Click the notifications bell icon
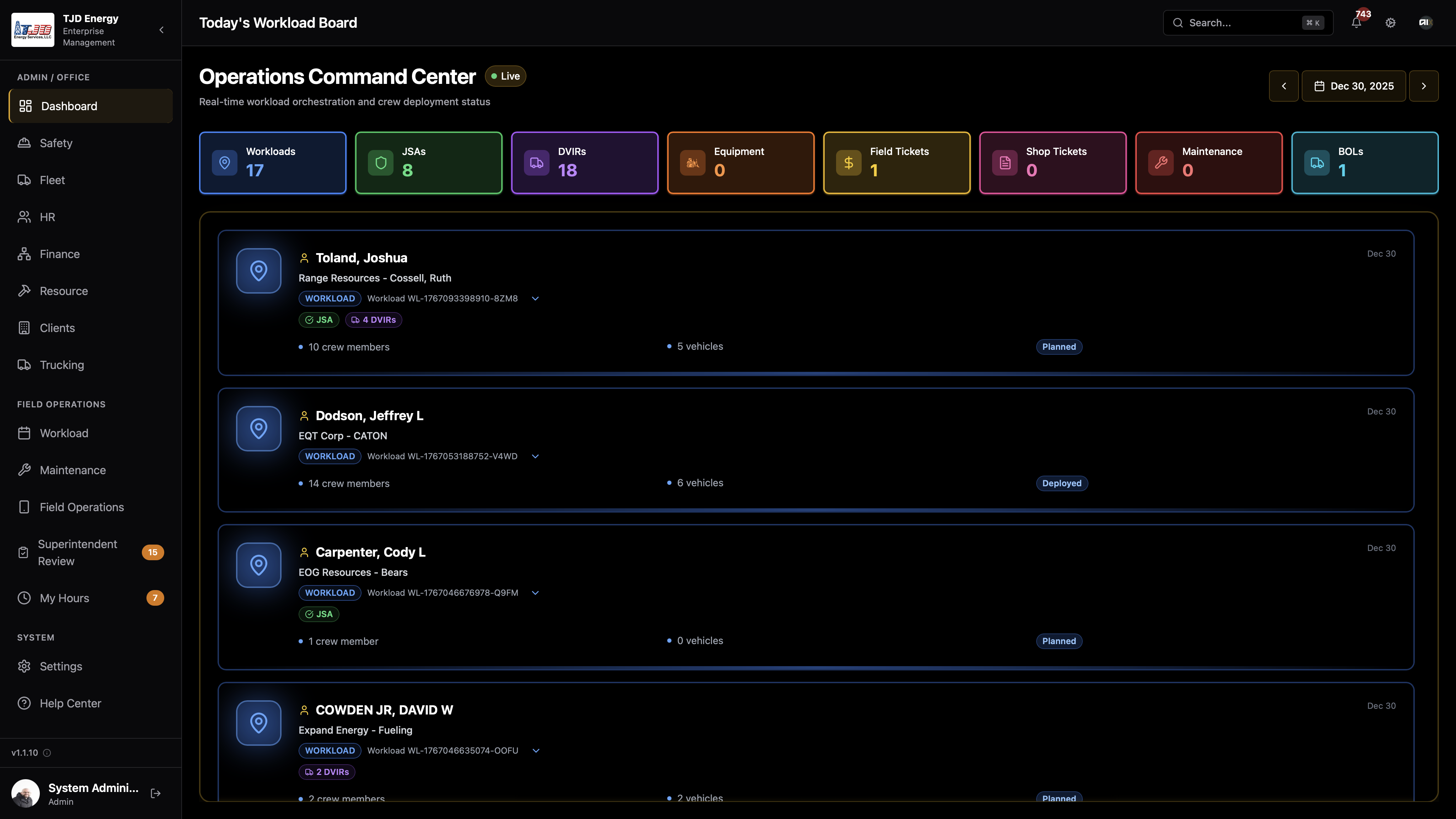The width and height of the screenshot is (1456, 819). (x=1356, y=23)
